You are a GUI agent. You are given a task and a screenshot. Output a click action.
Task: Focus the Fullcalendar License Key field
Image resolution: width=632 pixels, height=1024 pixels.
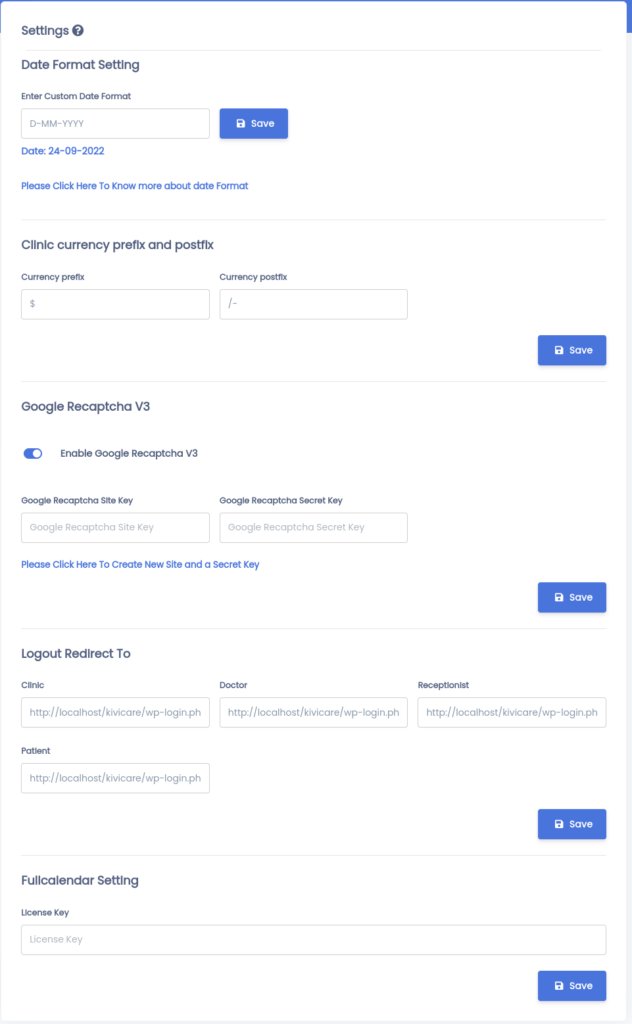(313, 940)
